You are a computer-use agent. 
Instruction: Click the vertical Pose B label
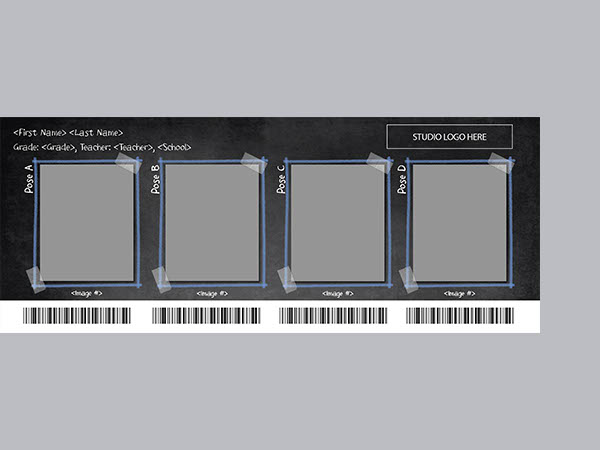tap(155, 179)
